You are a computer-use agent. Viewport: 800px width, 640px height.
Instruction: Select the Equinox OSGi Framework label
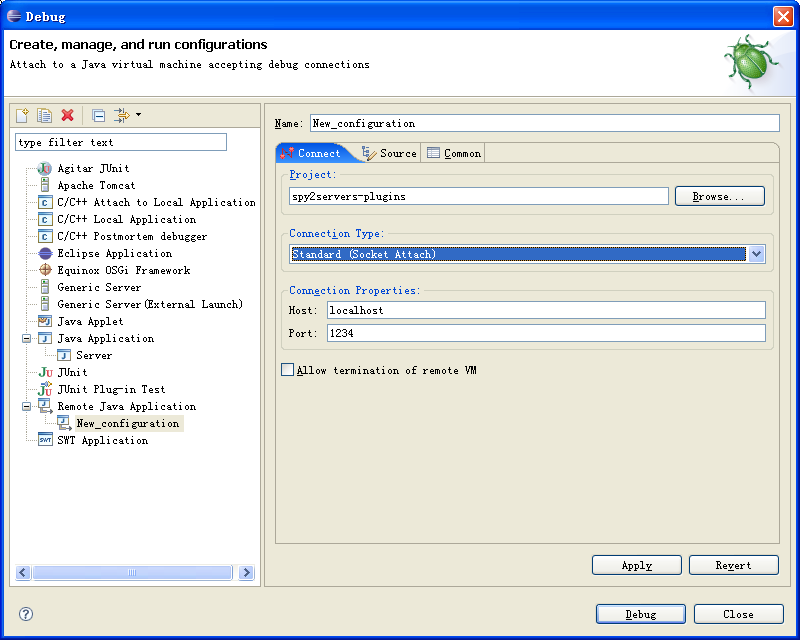[124, 270]
